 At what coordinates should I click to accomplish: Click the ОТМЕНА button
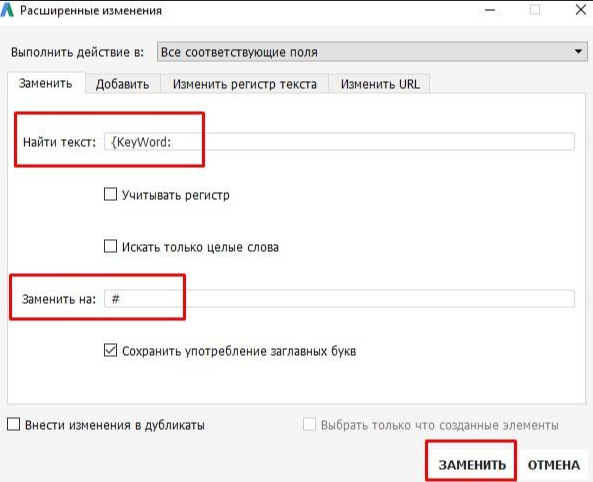tap(554, 465)
